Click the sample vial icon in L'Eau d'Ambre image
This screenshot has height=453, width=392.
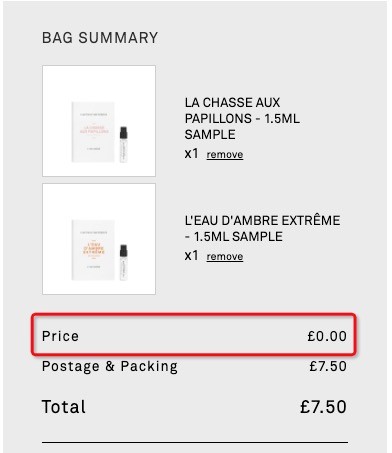[123, 262]
